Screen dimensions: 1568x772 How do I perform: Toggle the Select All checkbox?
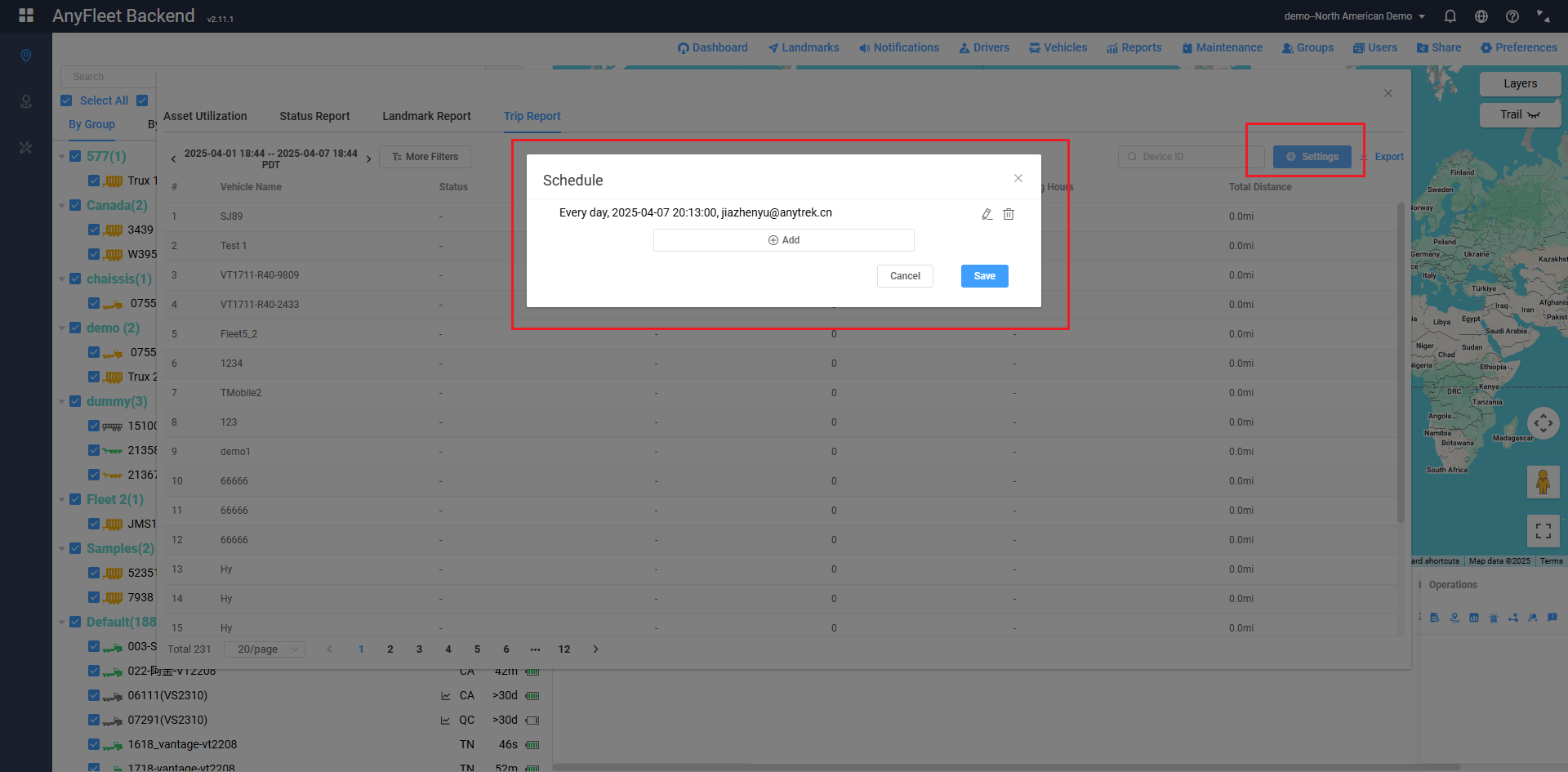click(x=66, y=100)
